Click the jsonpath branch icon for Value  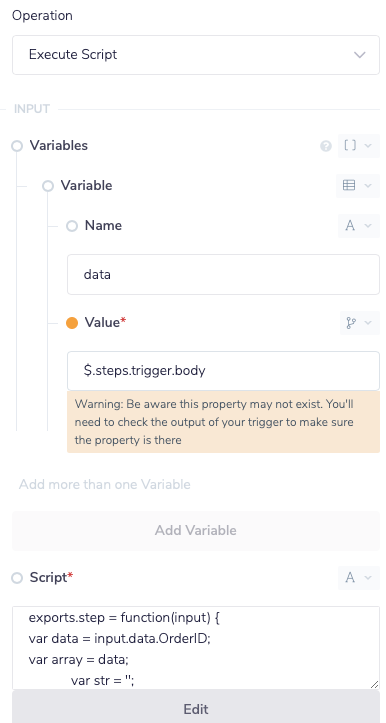click(351, 323)
